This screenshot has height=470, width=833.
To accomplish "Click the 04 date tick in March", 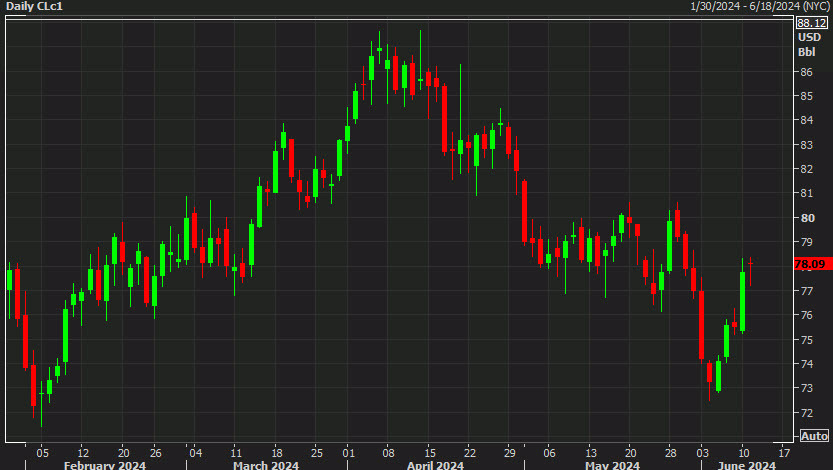I will click(196, 453).
